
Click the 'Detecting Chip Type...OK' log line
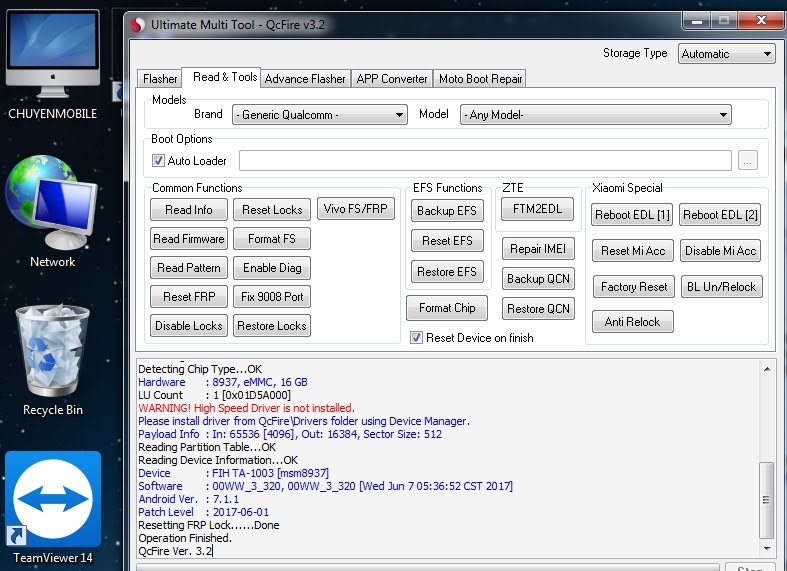200,369
